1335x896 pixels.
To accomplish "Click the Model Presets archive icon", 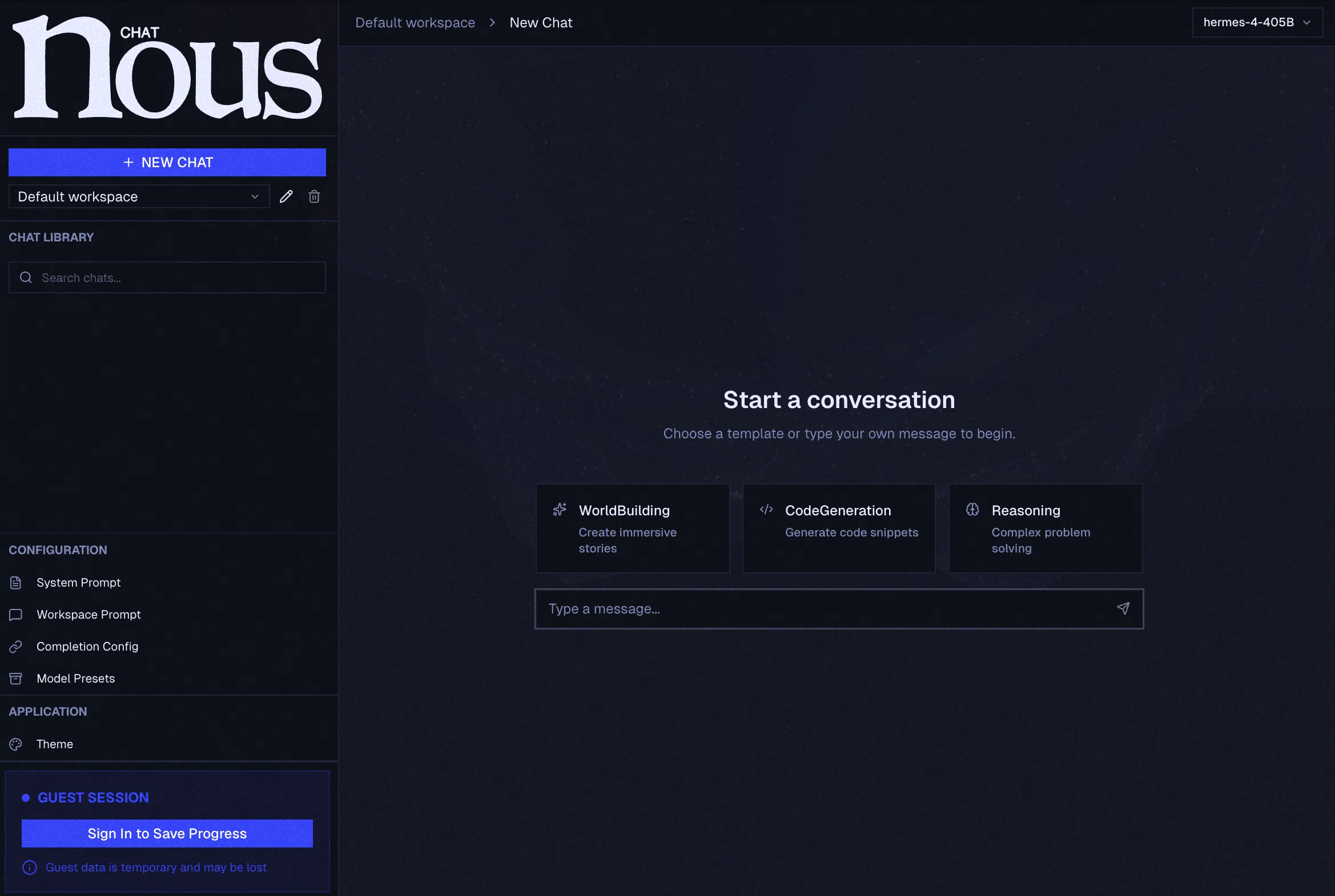I will pos(16,679).
